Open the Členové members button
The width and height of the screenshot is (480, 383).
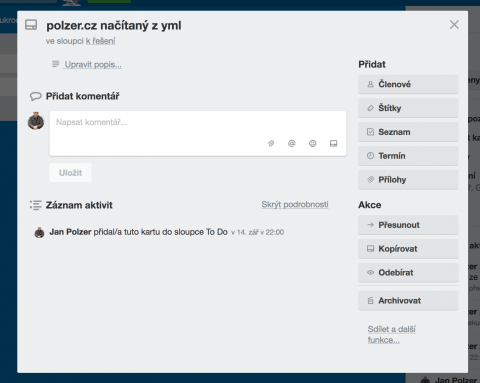coord(408,84)
